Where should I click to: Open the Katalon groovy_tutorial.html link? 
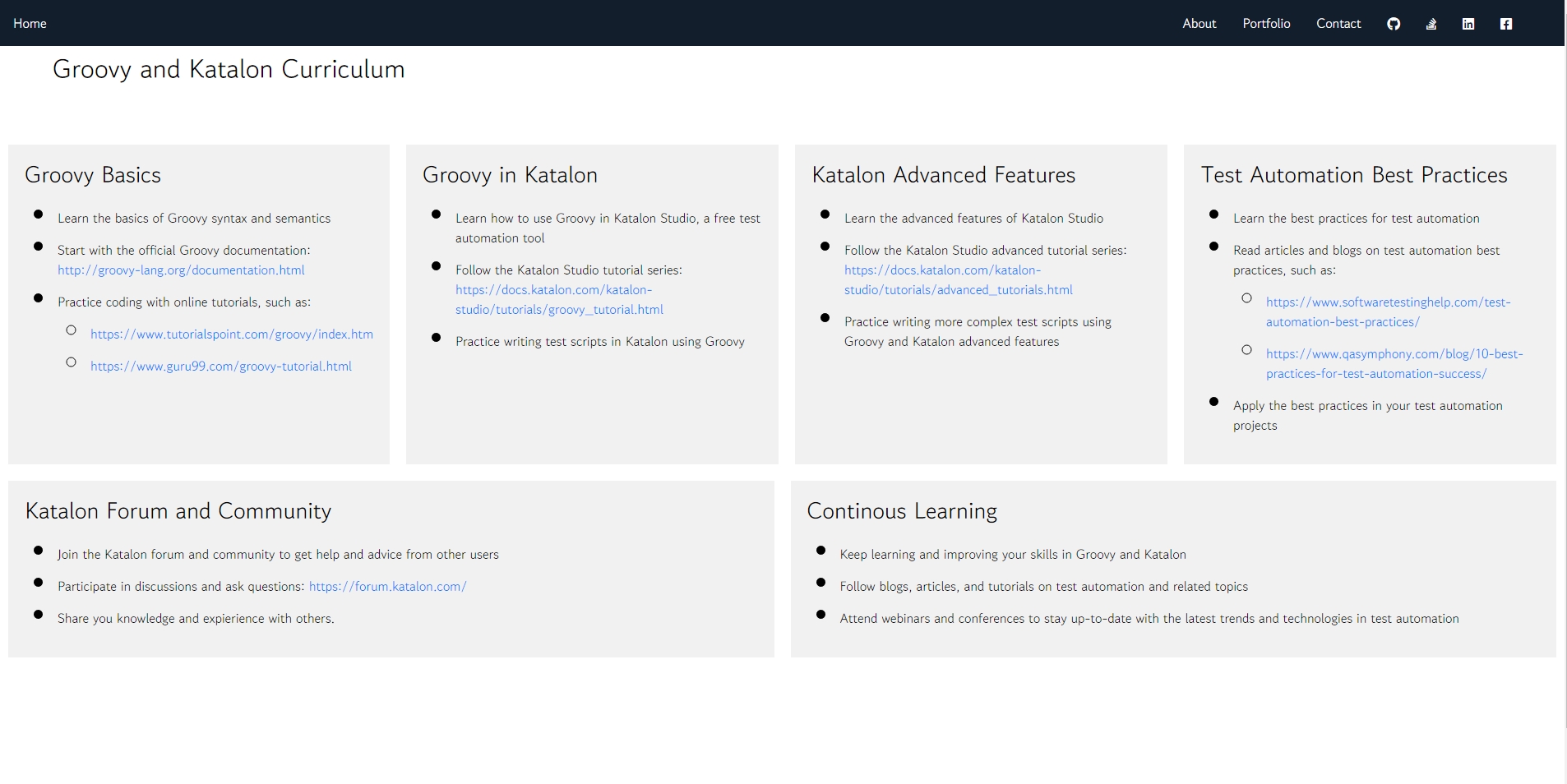[559, 299]
